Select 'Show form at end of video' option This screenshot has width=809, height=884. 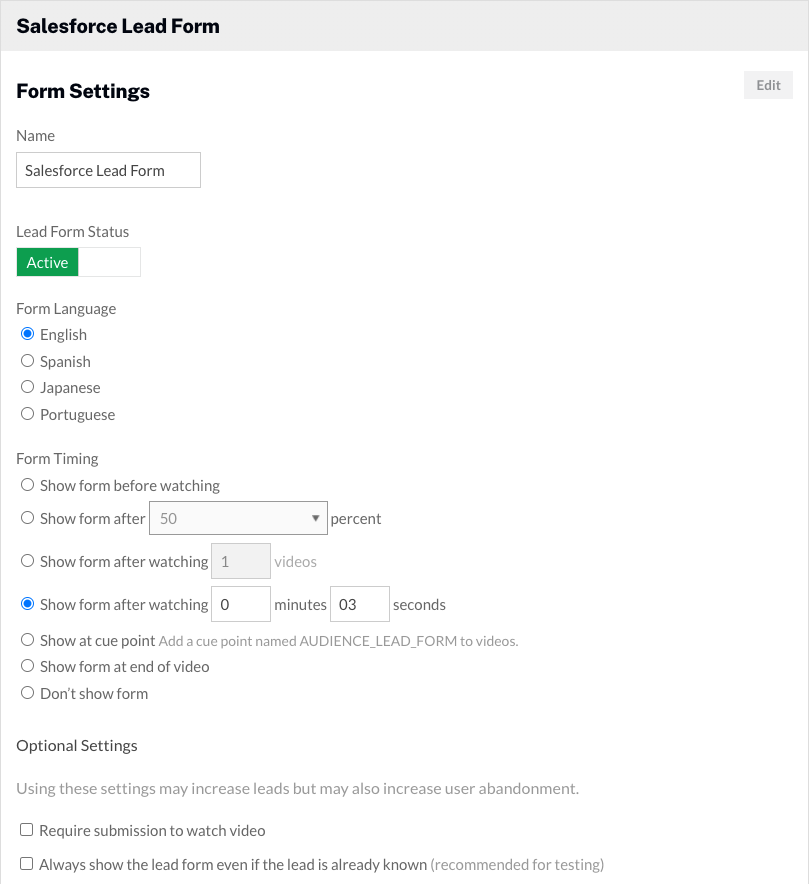click(x=27, y=665)
